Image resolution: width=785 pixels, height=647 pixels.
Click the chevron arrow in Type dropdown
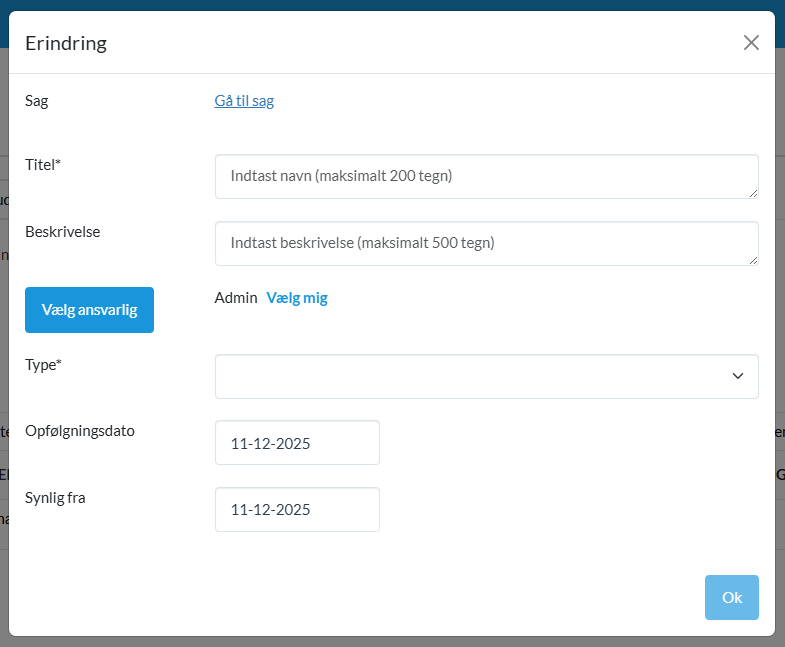pos(738,376)
